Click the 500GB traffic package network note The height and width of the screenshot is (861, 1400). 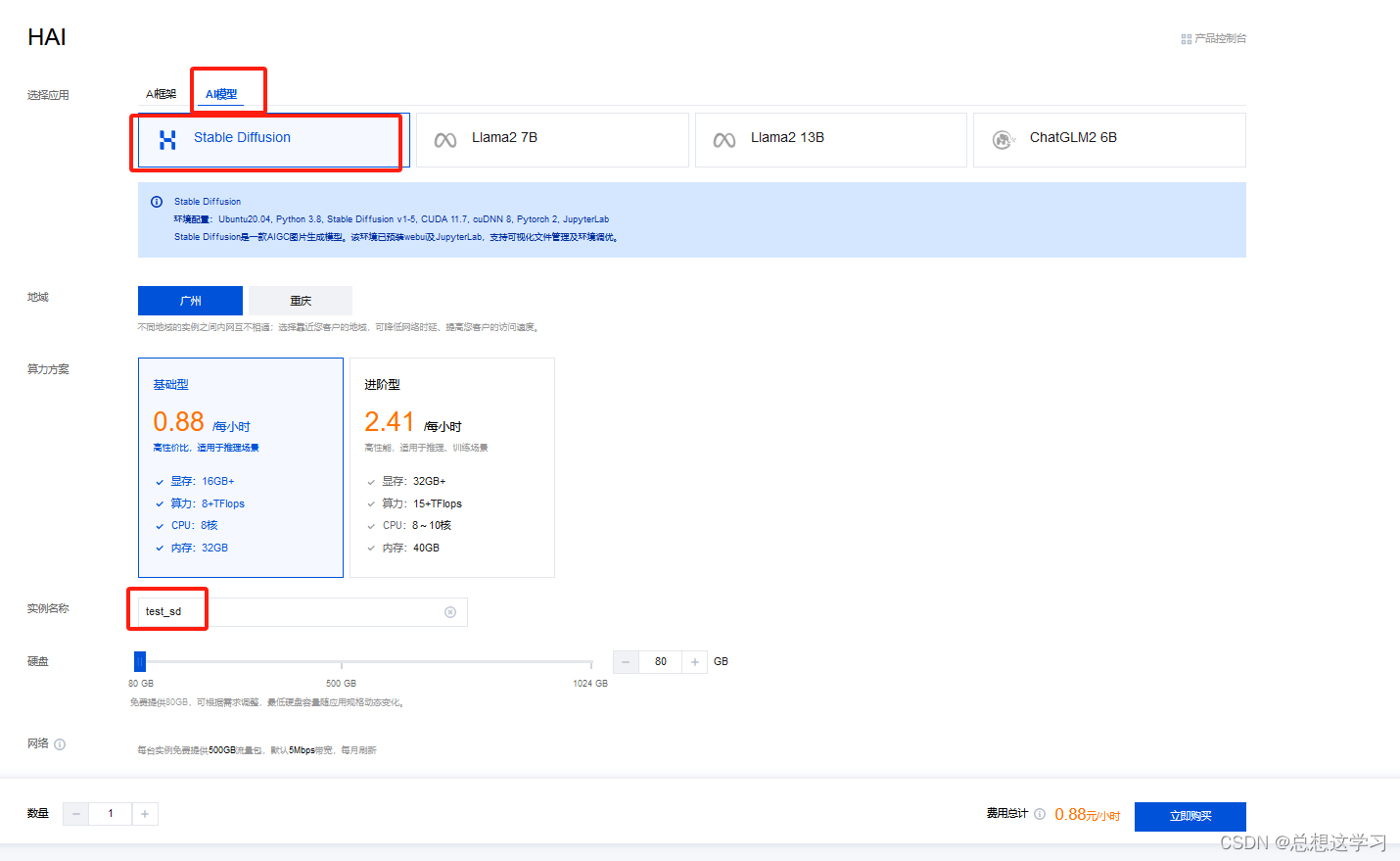pyautogui.click(x=257, y=750)
